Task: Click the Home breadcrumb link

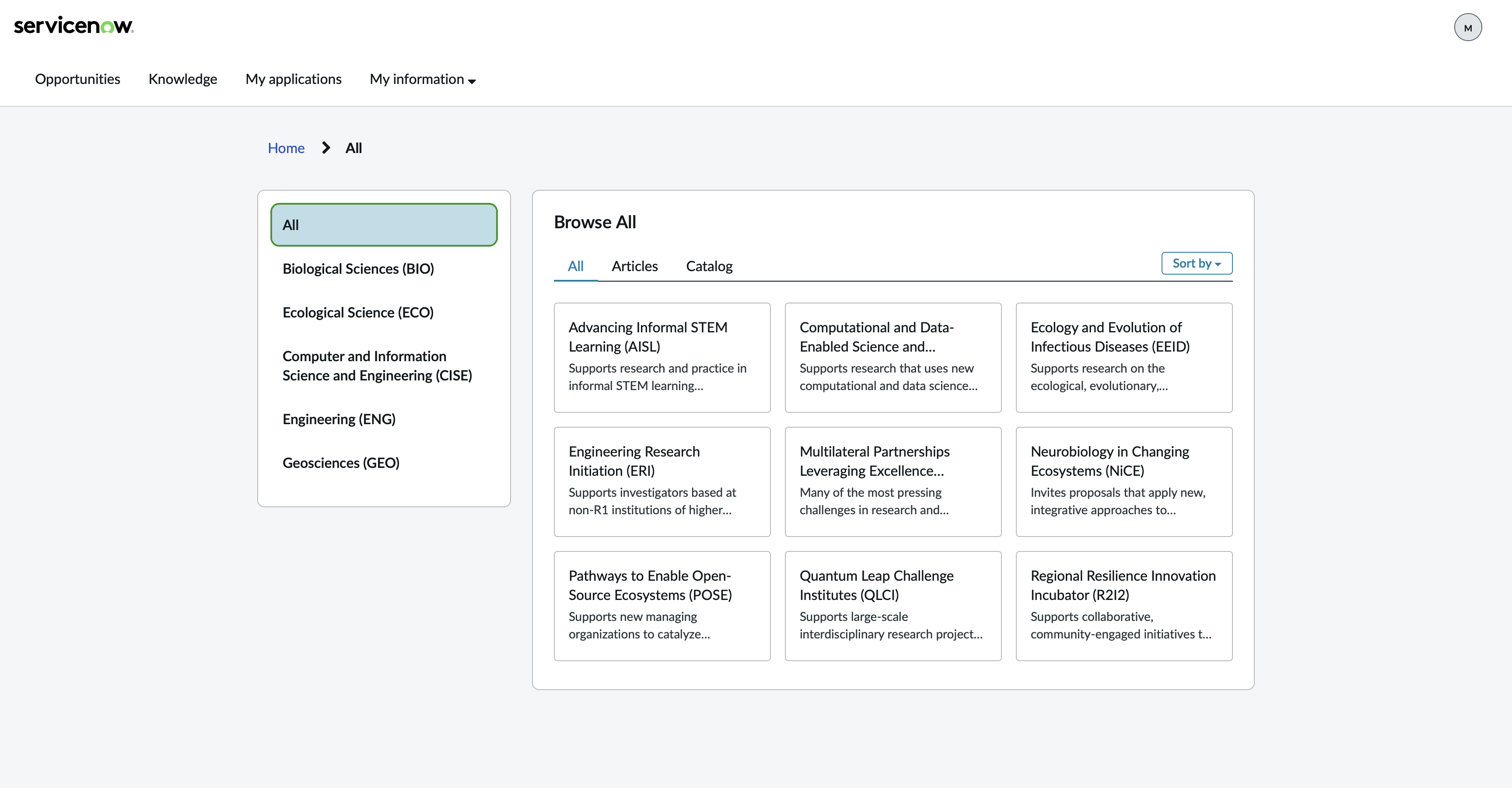Action: tap(286, 148)
